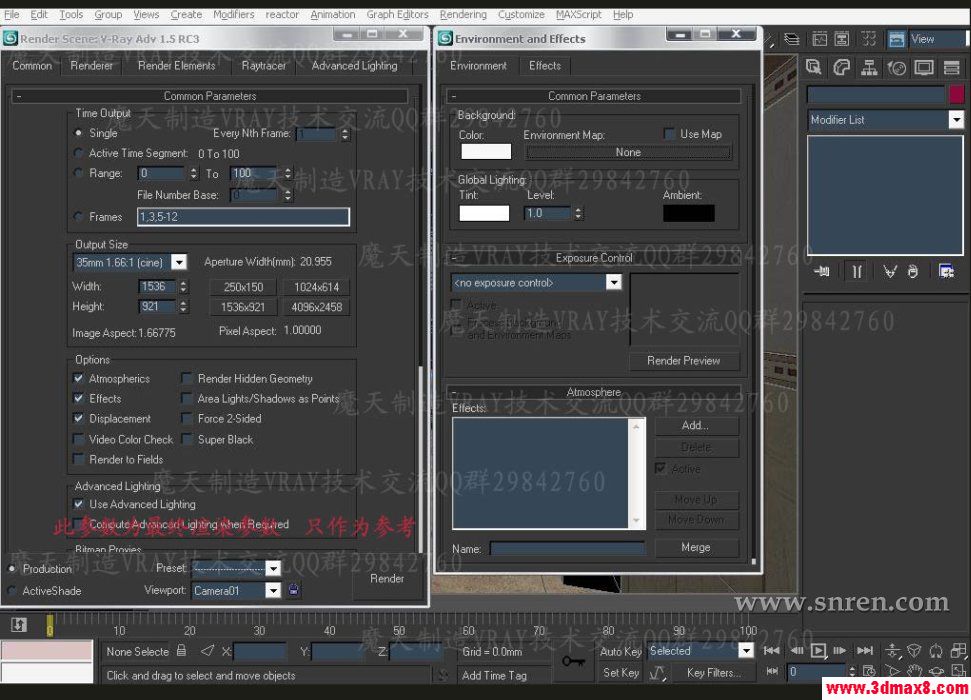Click the Global Lighting Tint swatch
The height and width of the screenshot is (700, 971).
(484, 213)
